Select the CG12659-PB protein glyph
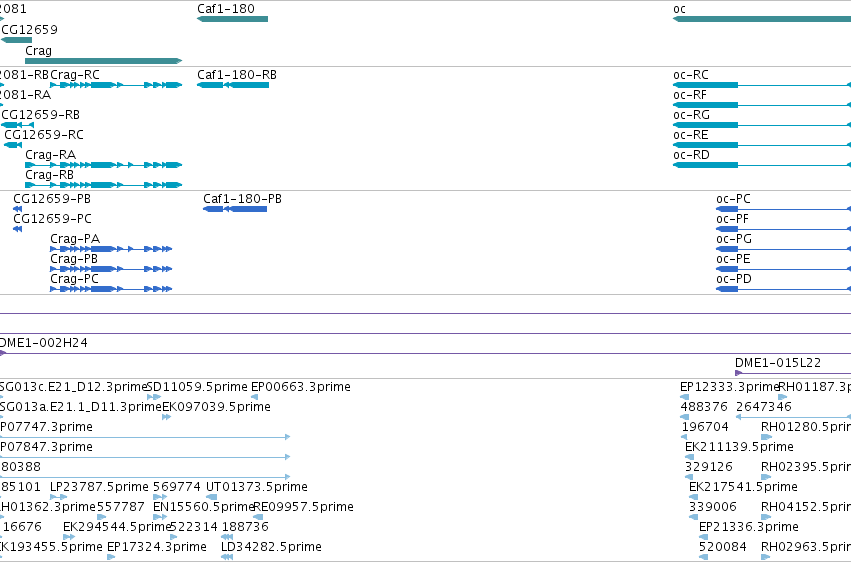851x562 pixels. tap(17, 209)
